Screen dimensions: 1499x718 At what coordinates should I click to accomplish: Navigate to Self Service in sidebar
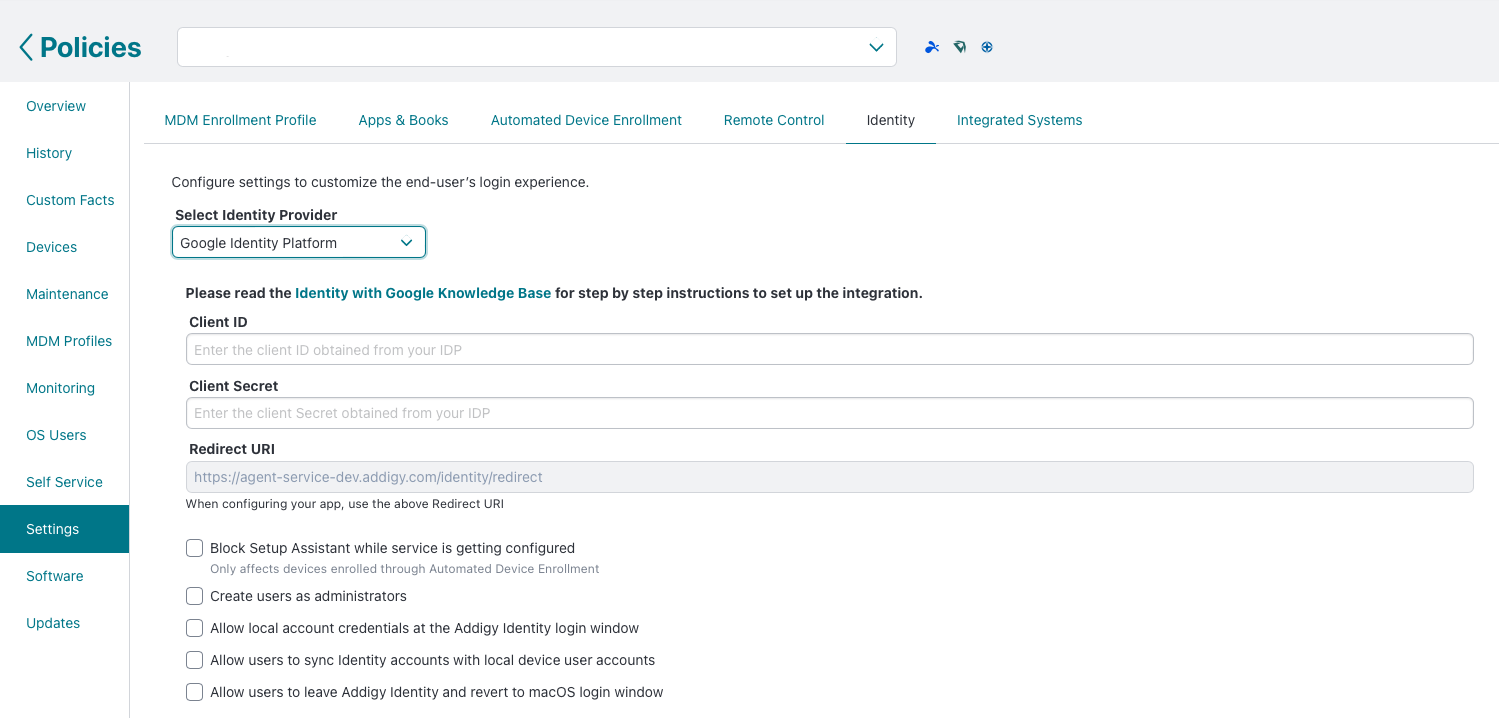(64, 482)
